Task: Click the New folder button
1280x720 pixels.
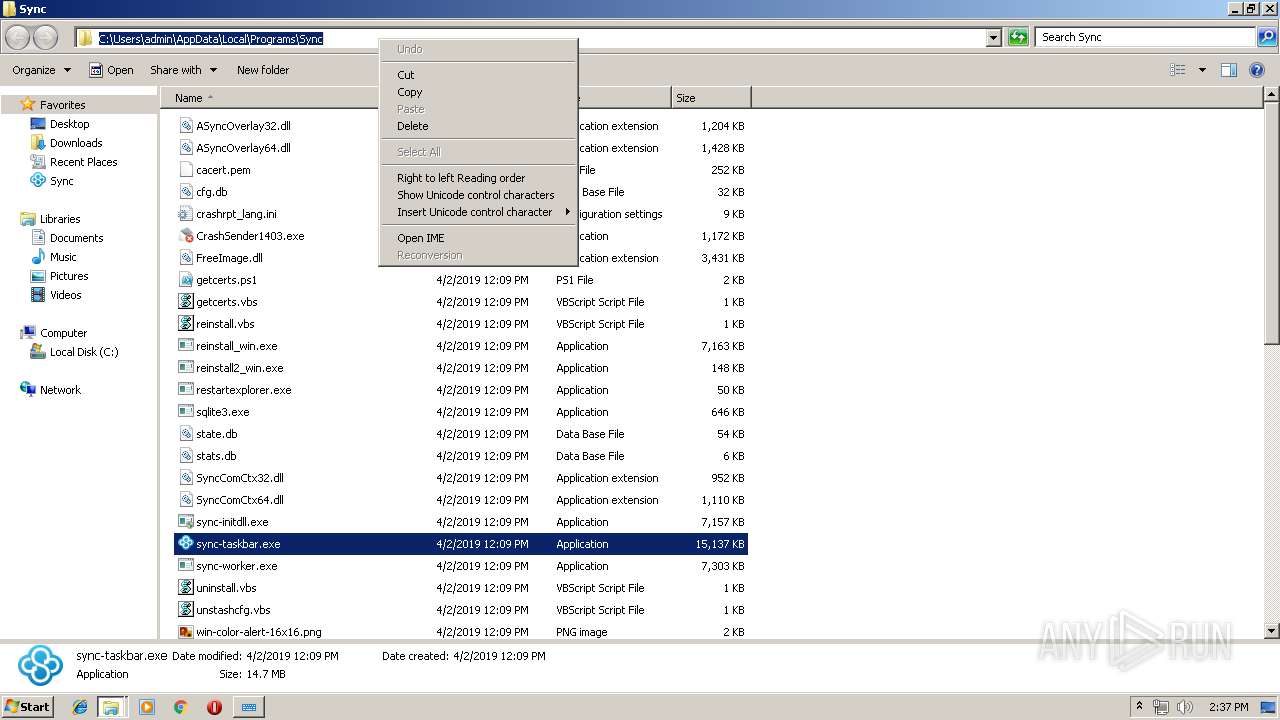Action: (x=263, y=70)
